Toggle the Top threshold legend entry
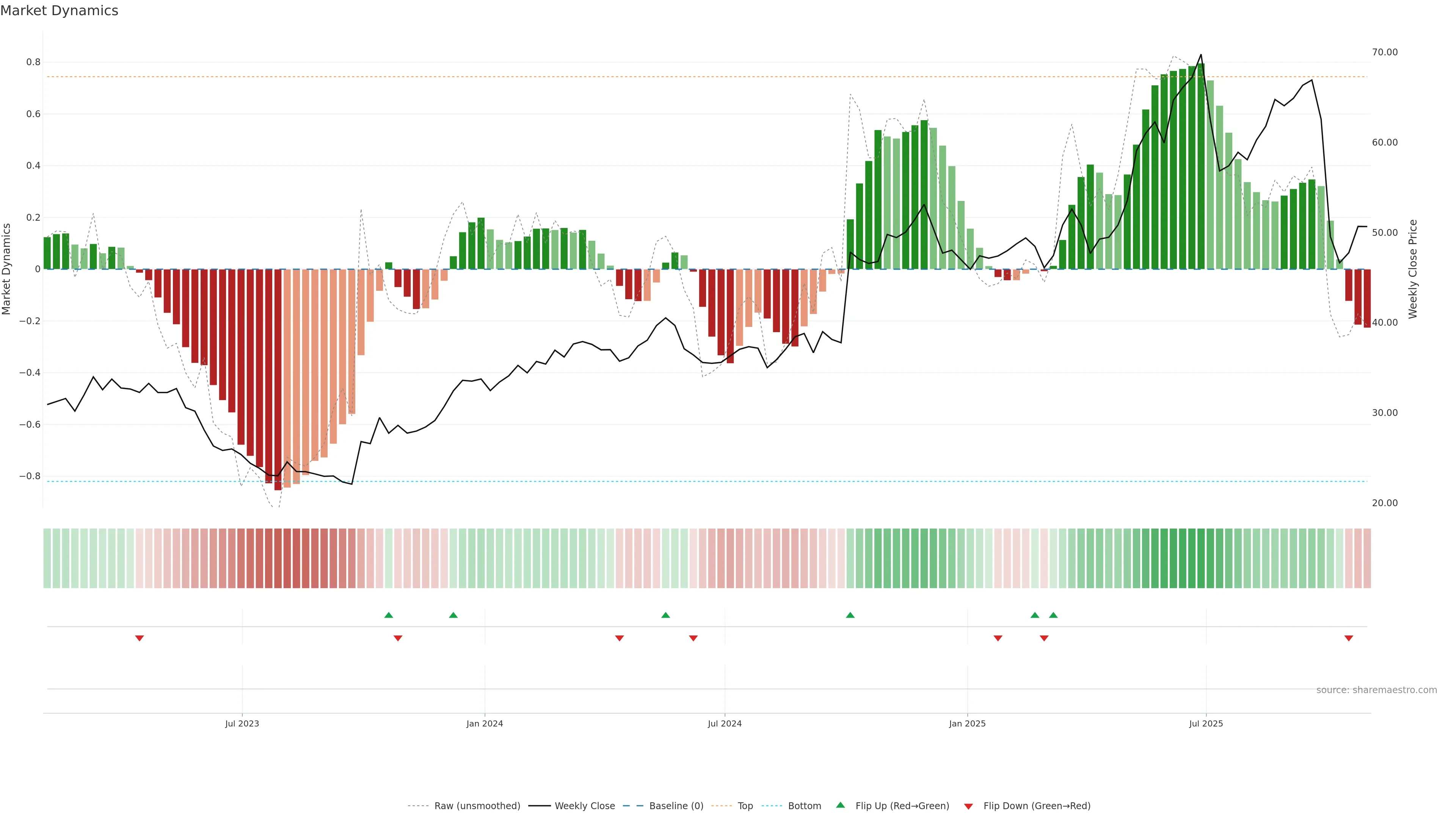This screenshot has height=819, width=1456. (x=745, y=806)
